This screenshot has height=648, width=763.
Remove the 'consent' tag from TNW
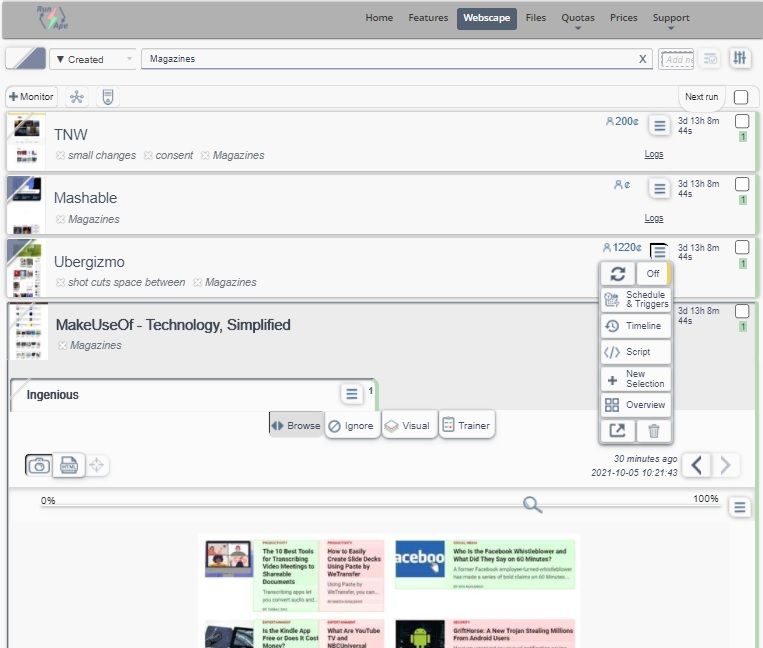(x=148, y=156)
